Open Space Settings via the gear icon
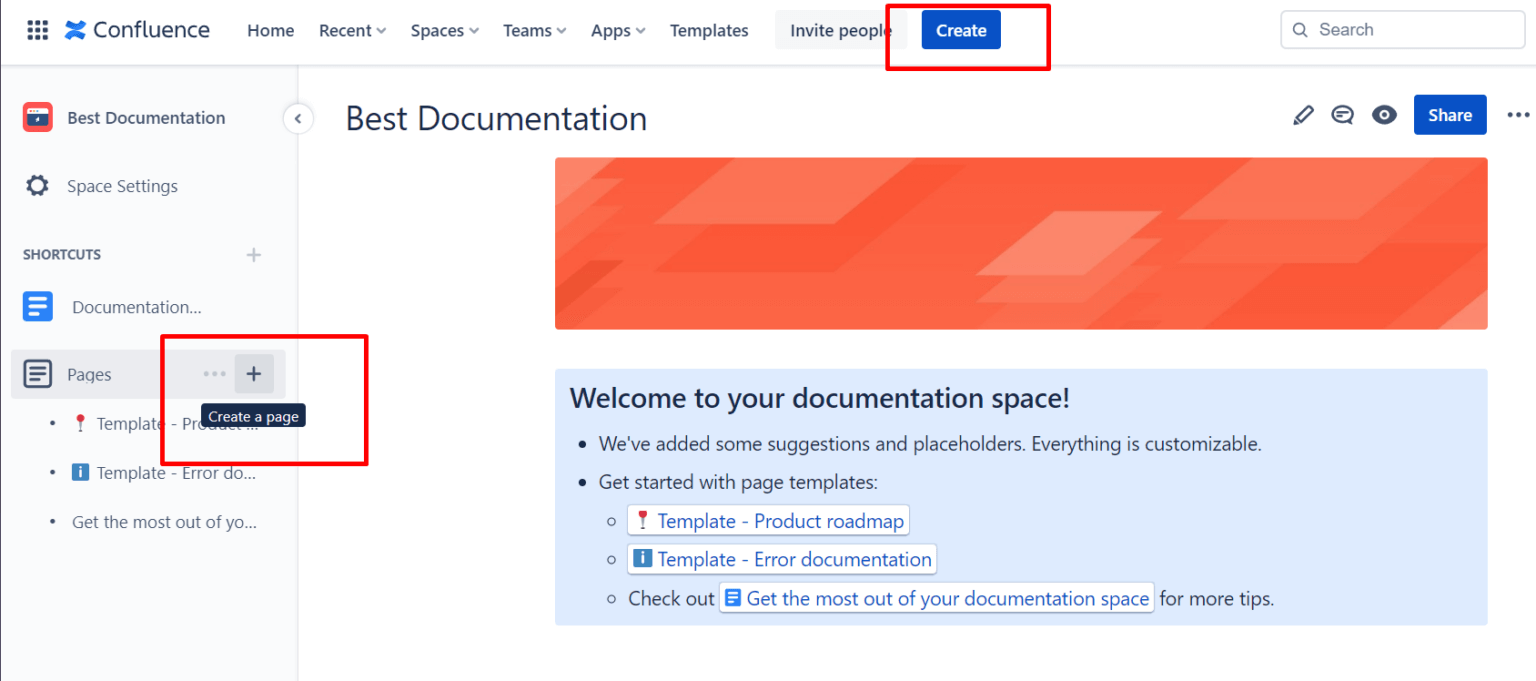This screenshot has height=681, width=1536. 37,186
